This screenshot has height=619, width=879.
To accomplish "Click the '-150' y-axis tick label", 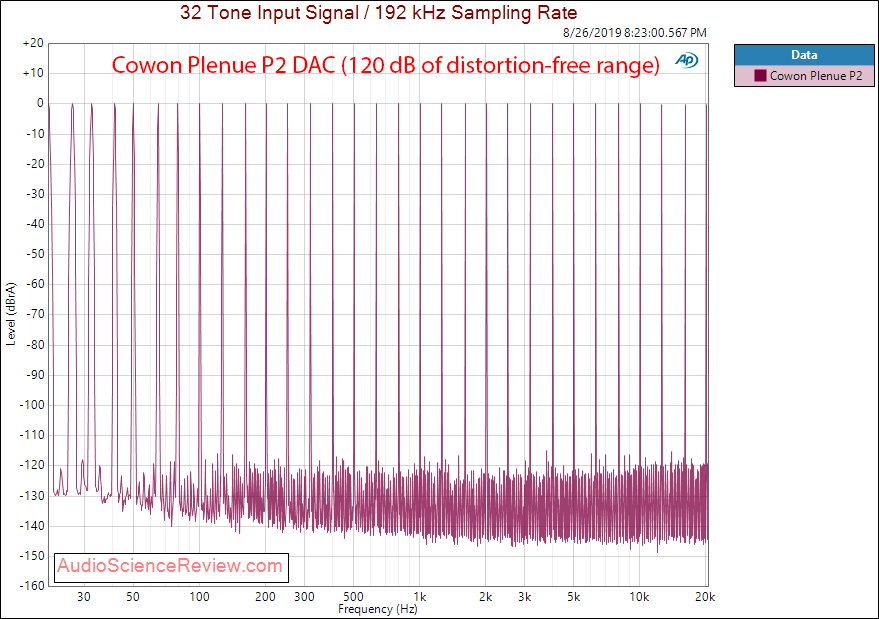I will pos(32,556).
